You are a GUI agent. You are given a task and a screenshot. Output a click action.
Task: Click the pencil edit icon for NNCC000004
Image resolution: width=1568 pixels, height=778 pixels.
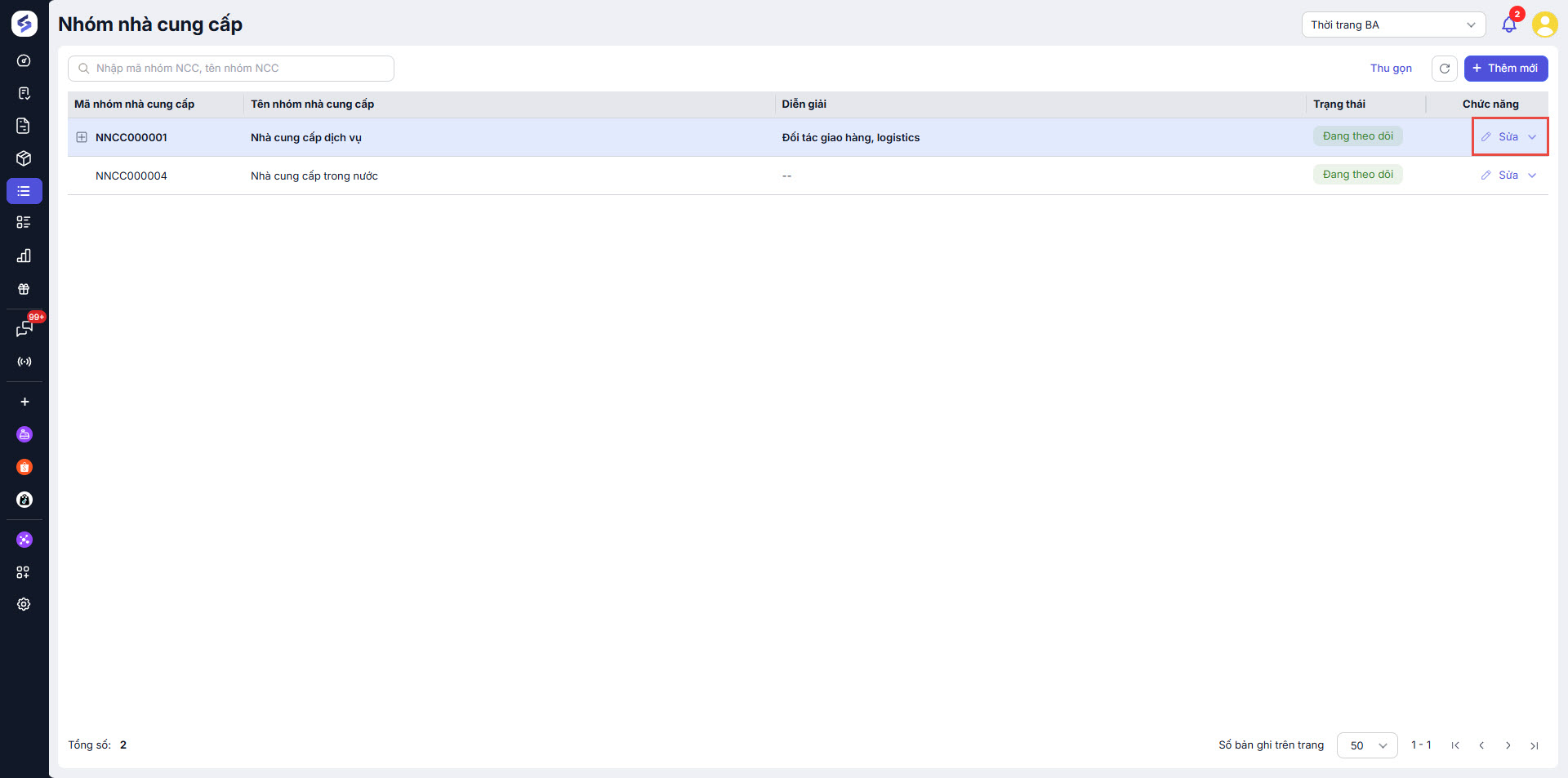(x=1486, y=176)
